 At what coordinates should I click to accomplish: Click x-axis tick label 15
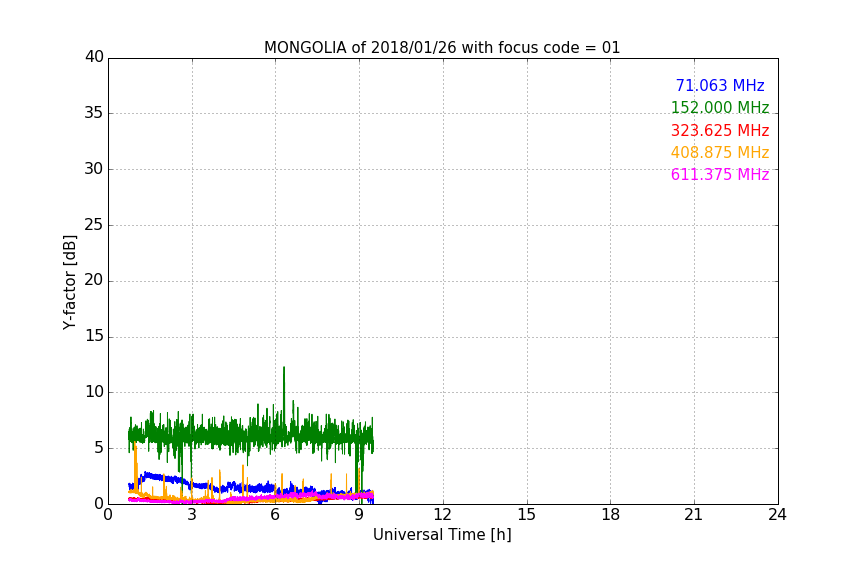[x=526, y=515]
